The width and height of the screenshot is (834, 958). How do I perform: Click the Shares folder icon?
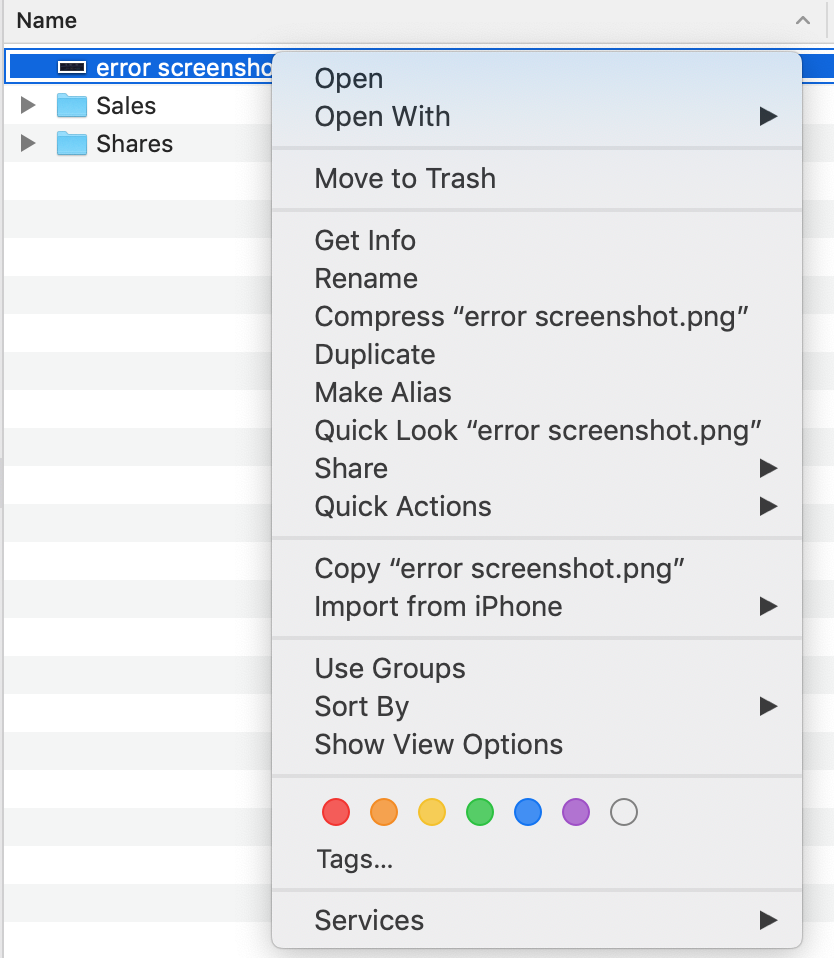71,144
